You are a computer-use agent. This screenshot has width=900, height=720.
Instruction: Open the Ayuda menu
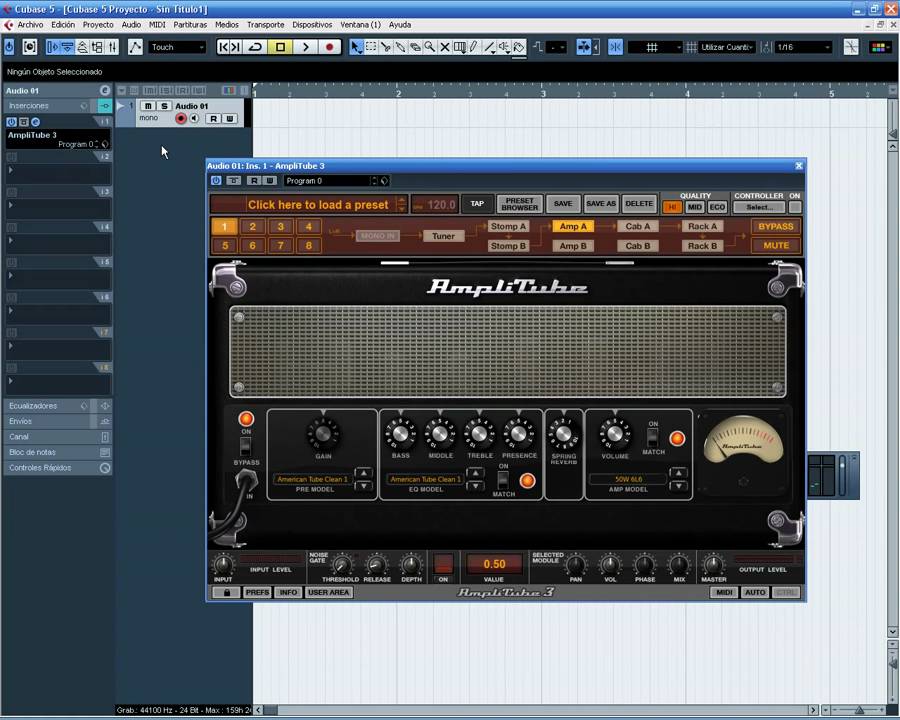(400, 25)
